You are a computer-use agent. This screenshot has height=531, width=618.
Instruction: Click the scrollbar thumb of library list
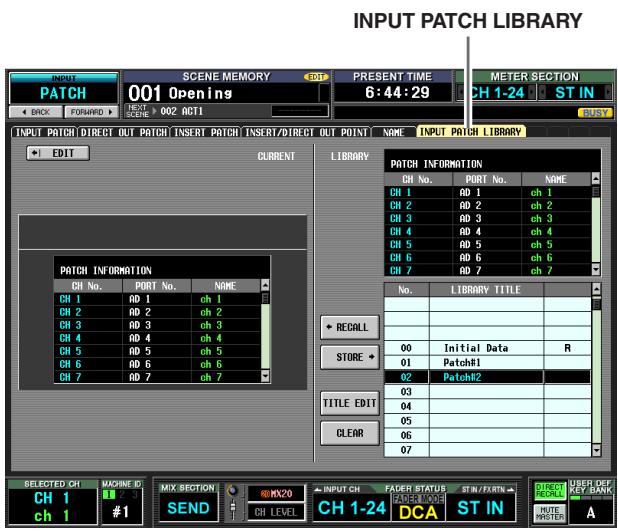[596, 305]
